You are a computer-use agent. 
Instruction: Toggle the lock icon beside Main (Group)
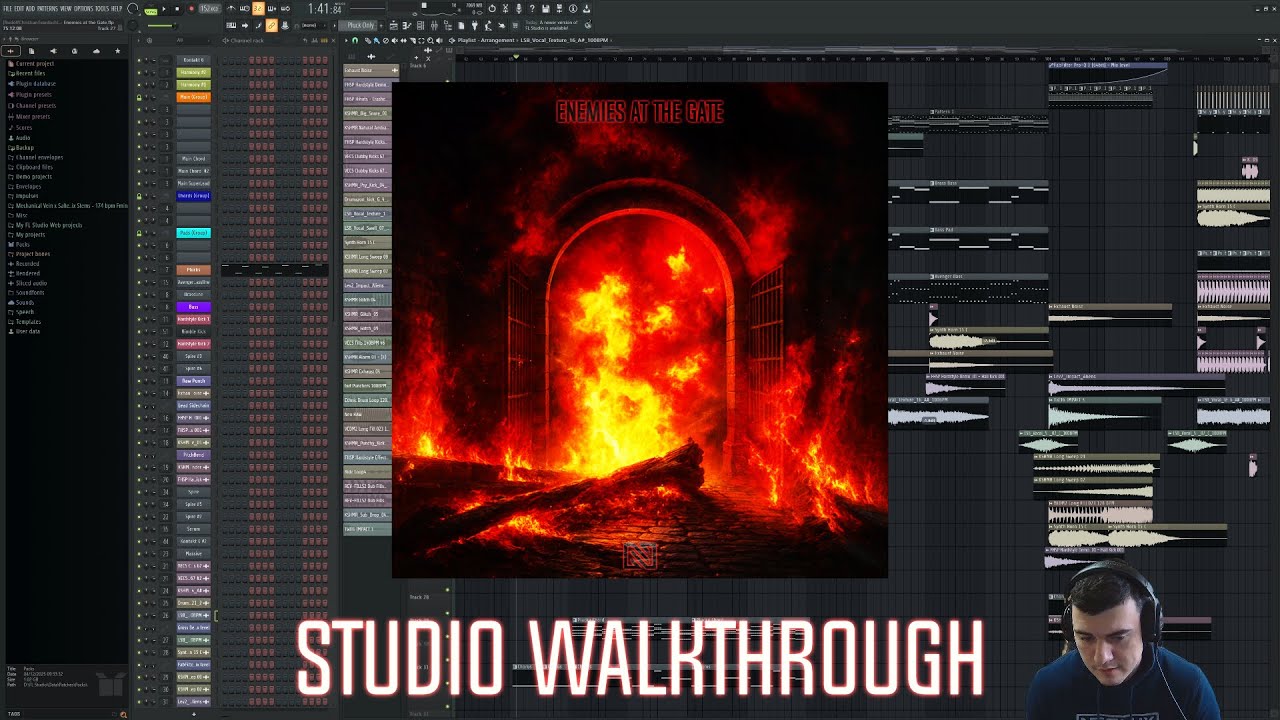[x=139, y=97]
